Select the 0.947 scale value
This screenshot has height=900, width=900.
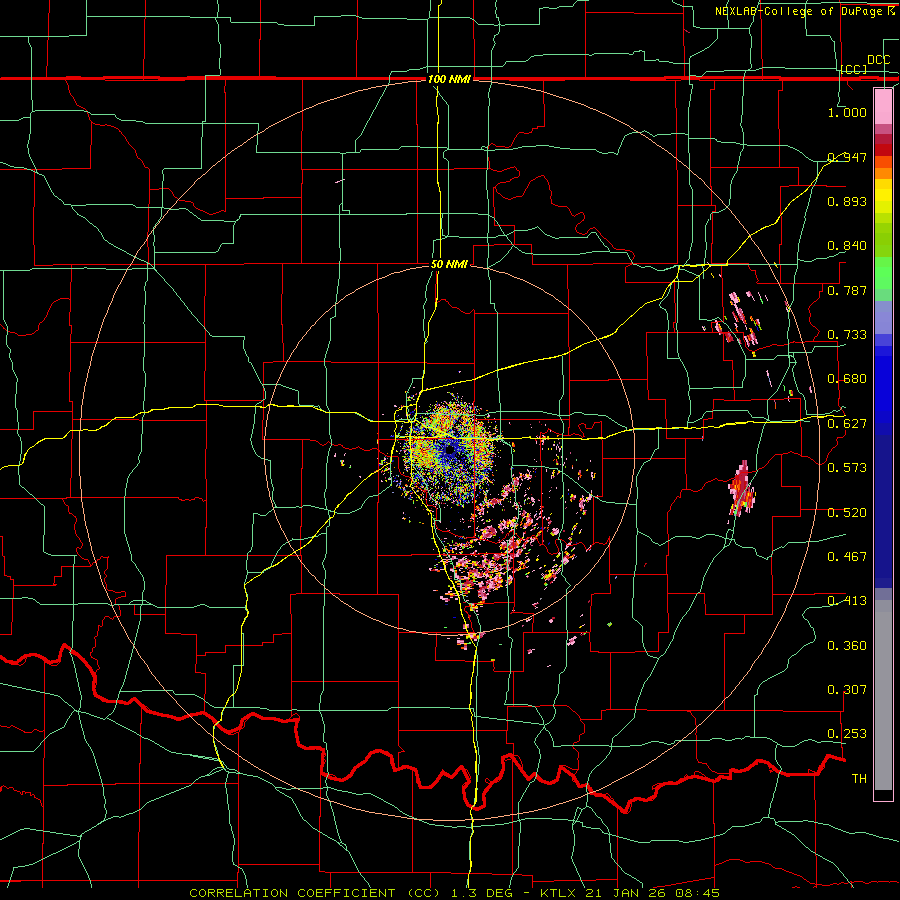(847, 157)
